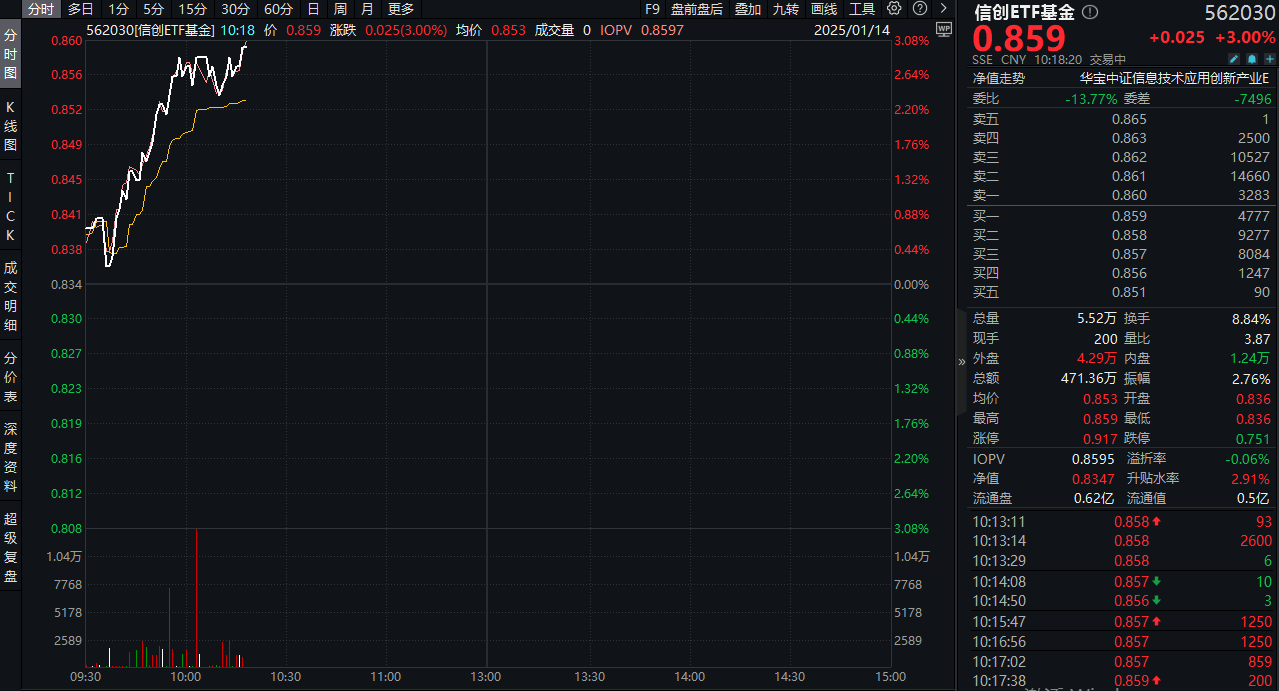
Task: Click the pencil edit icon in quote panel
Action: pos(1236,60)
